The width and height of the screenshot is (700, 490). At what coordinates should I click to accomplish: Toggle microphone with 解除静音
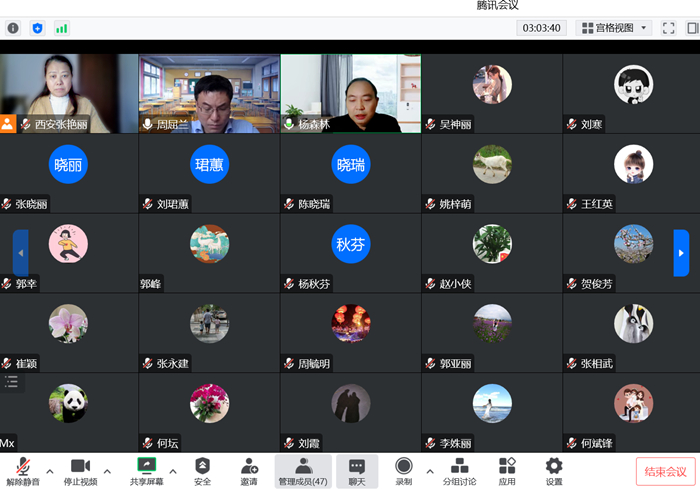(x=22, y=471)
